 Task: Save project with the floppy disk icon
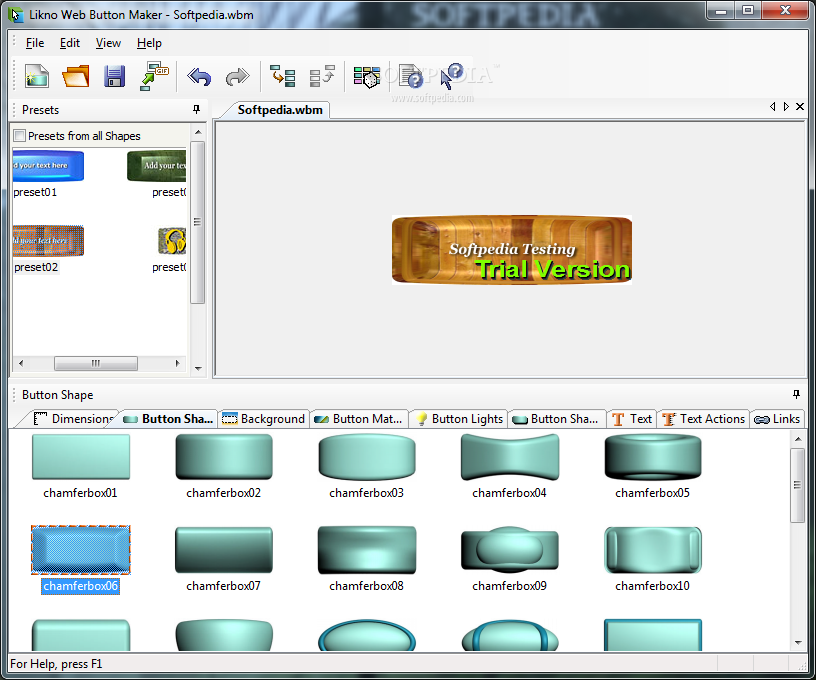[114, 76]
